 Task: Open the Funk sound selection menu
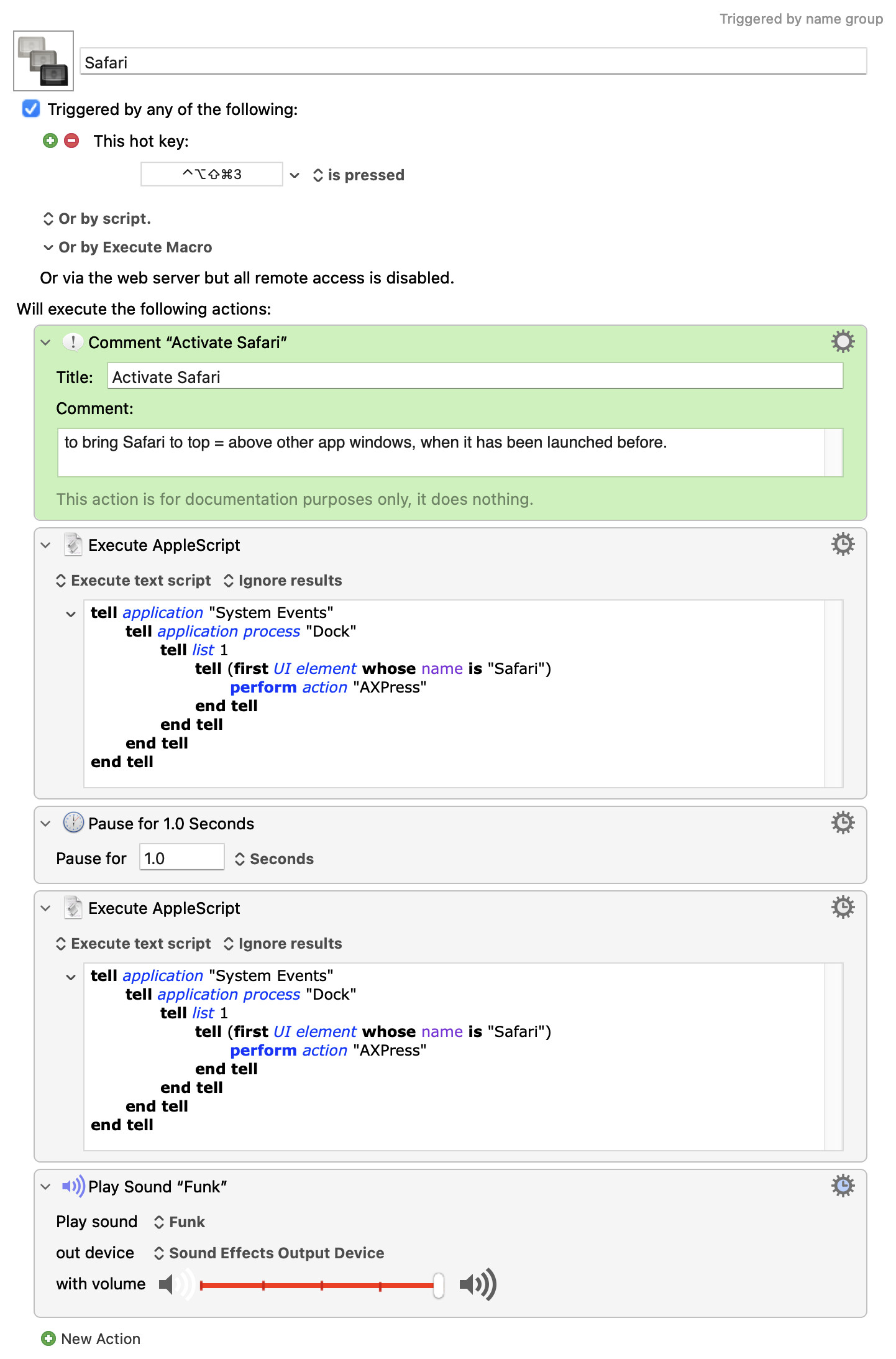coord(180,1222)
